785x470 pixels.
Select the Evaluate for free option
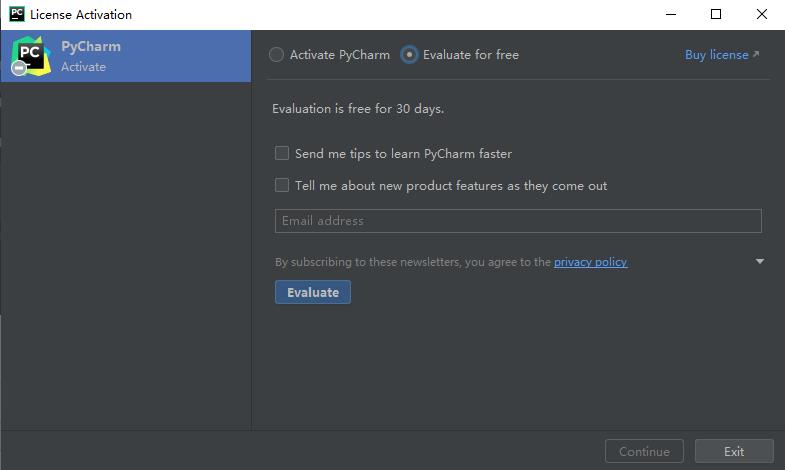(409, 55)
